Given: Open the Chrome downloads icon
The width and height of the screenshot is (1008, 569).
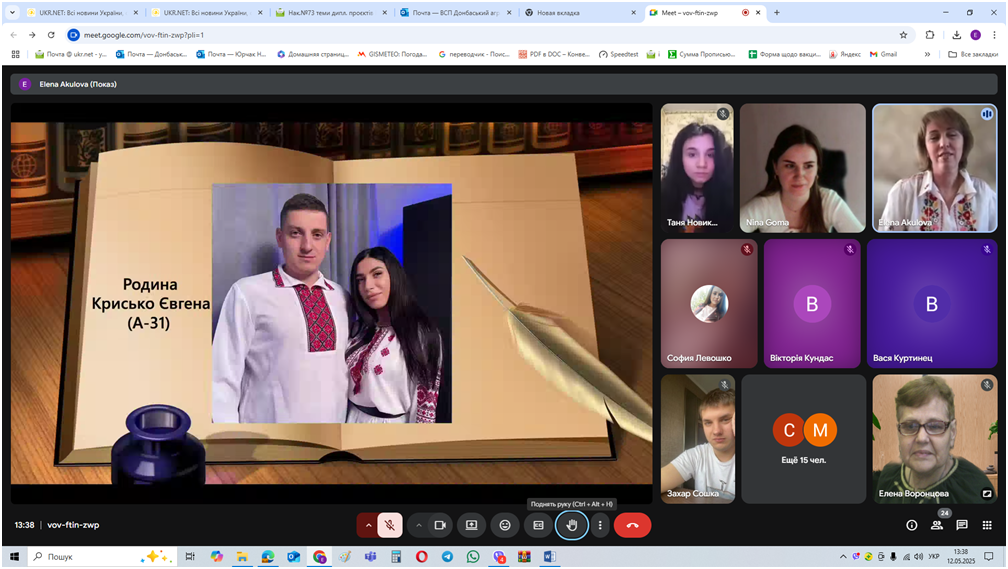Looking at the screenshot, I should tap(957, 35).
